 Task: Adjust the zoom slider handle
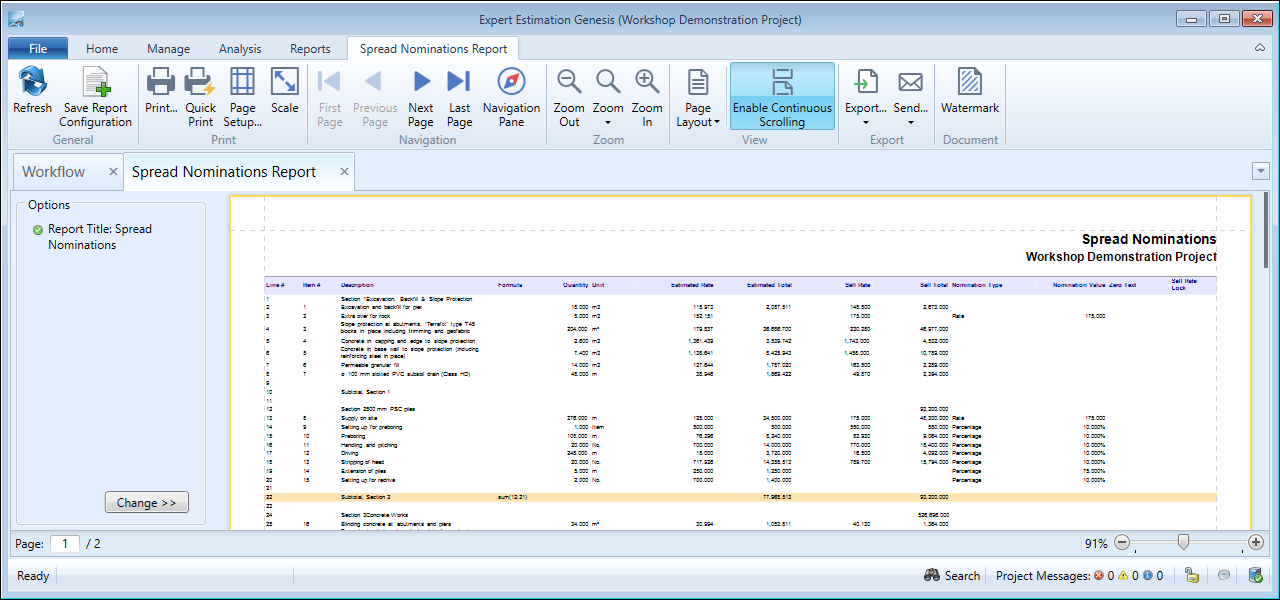(1183, 543)
